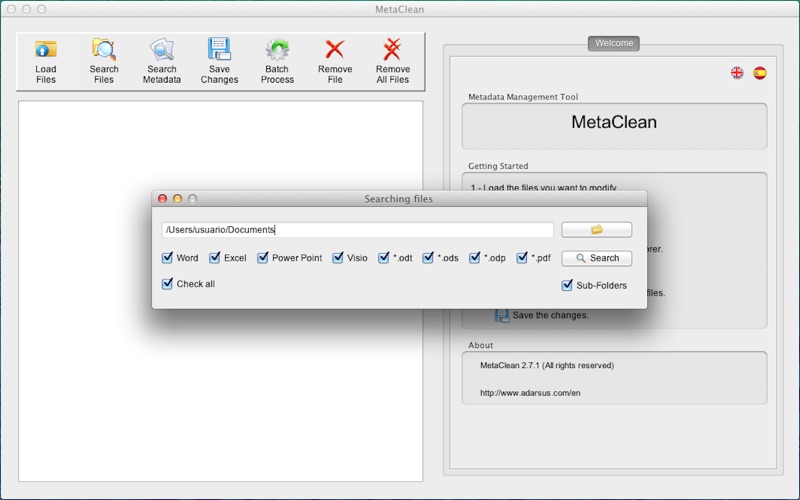Start Batch Process from the toolbar
The image size is (800, 500).
click(277, 61)
